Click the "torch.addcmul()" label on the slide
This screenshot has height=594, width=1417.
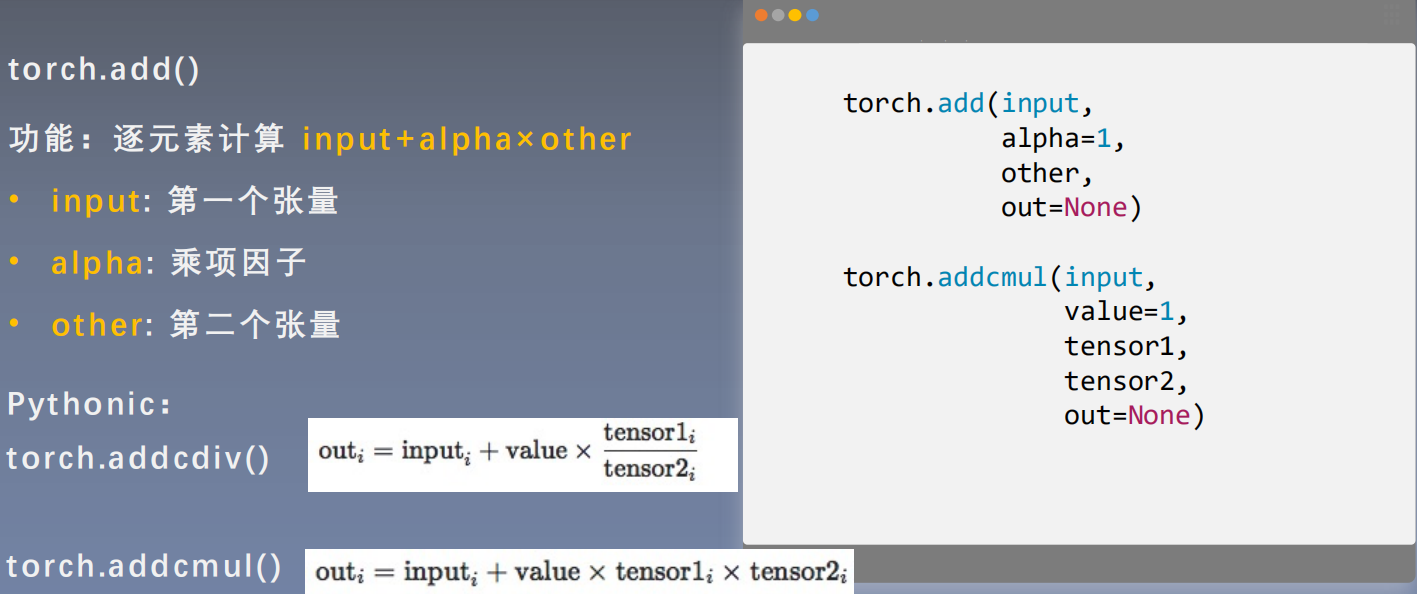coord(144,567)
